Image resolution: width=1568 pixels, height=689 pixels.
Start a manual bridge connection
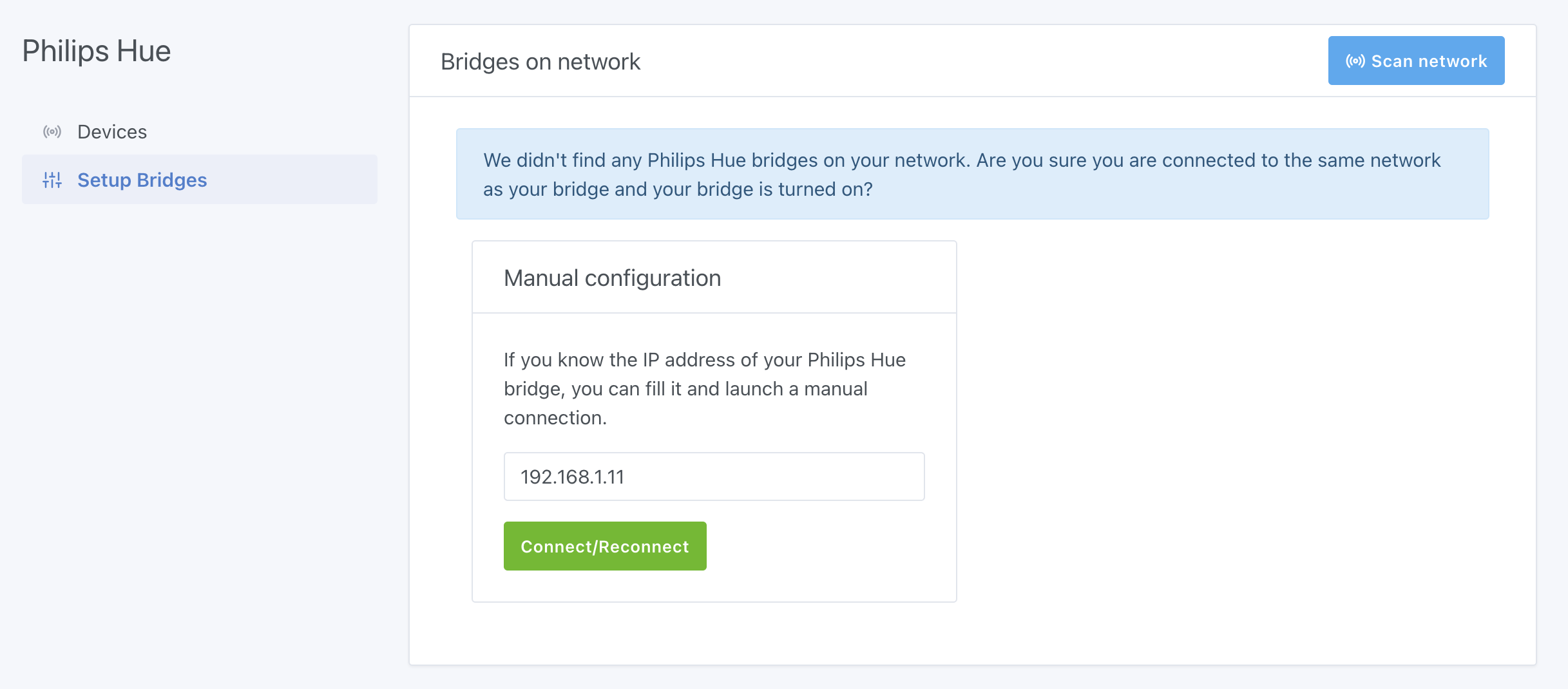(x=604, y=545)
